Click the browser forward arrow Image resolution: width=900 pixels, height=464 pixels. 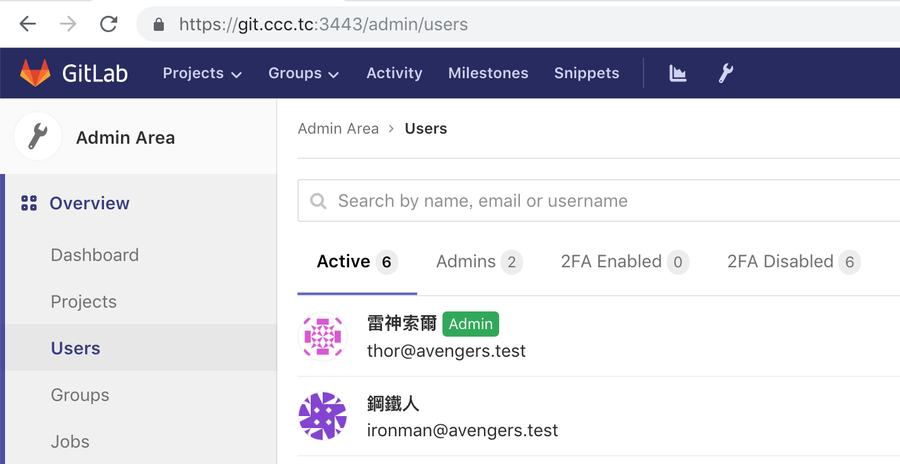point(68,24)
